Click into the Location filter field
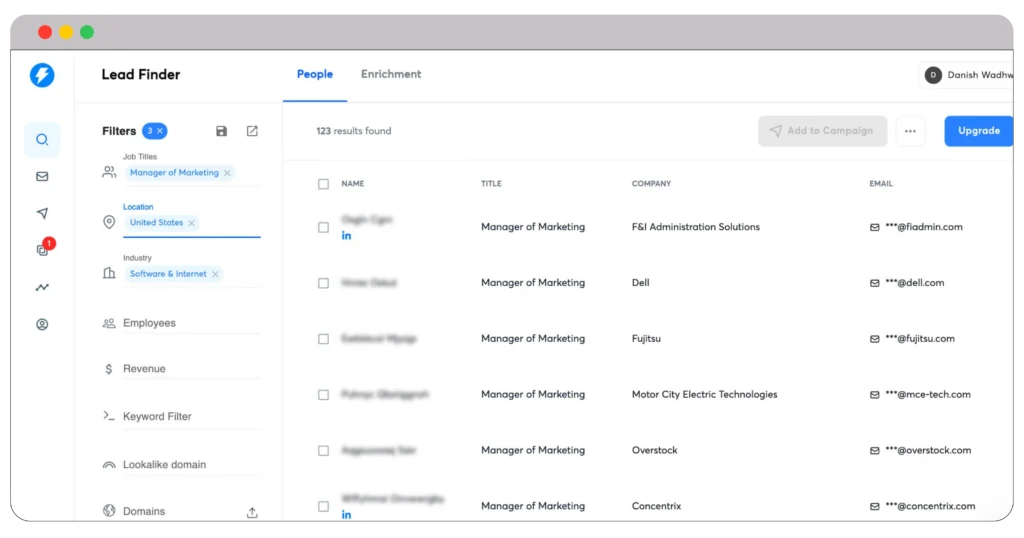 (x=191, y=223)
